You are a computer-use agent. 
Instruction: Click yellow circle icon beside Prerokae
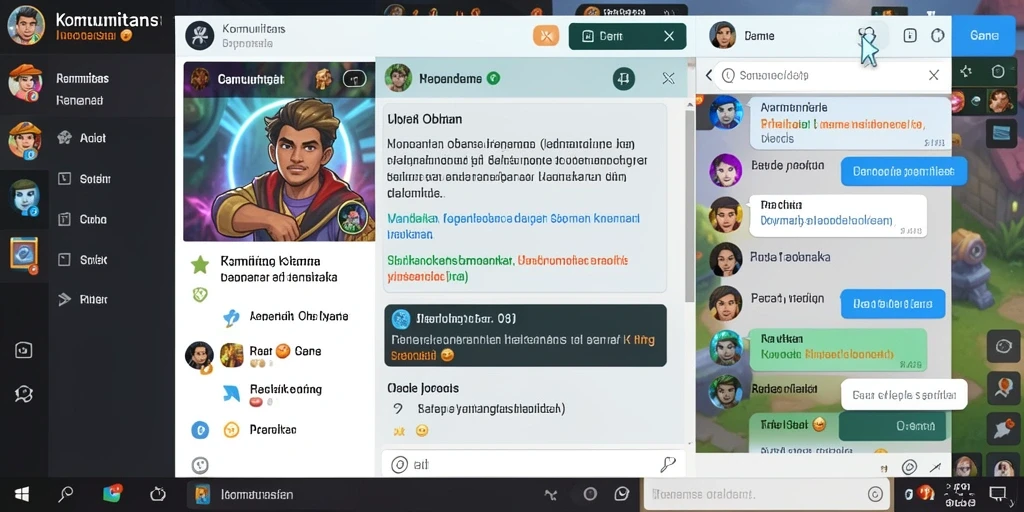(231, 430)
